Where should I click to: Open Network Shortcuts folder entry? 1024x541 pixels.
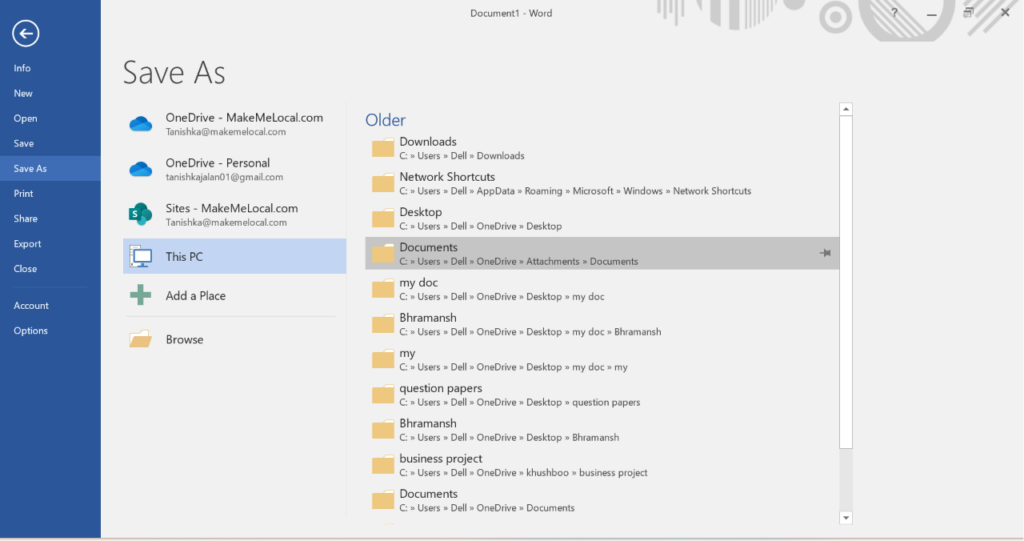(602, 184)
